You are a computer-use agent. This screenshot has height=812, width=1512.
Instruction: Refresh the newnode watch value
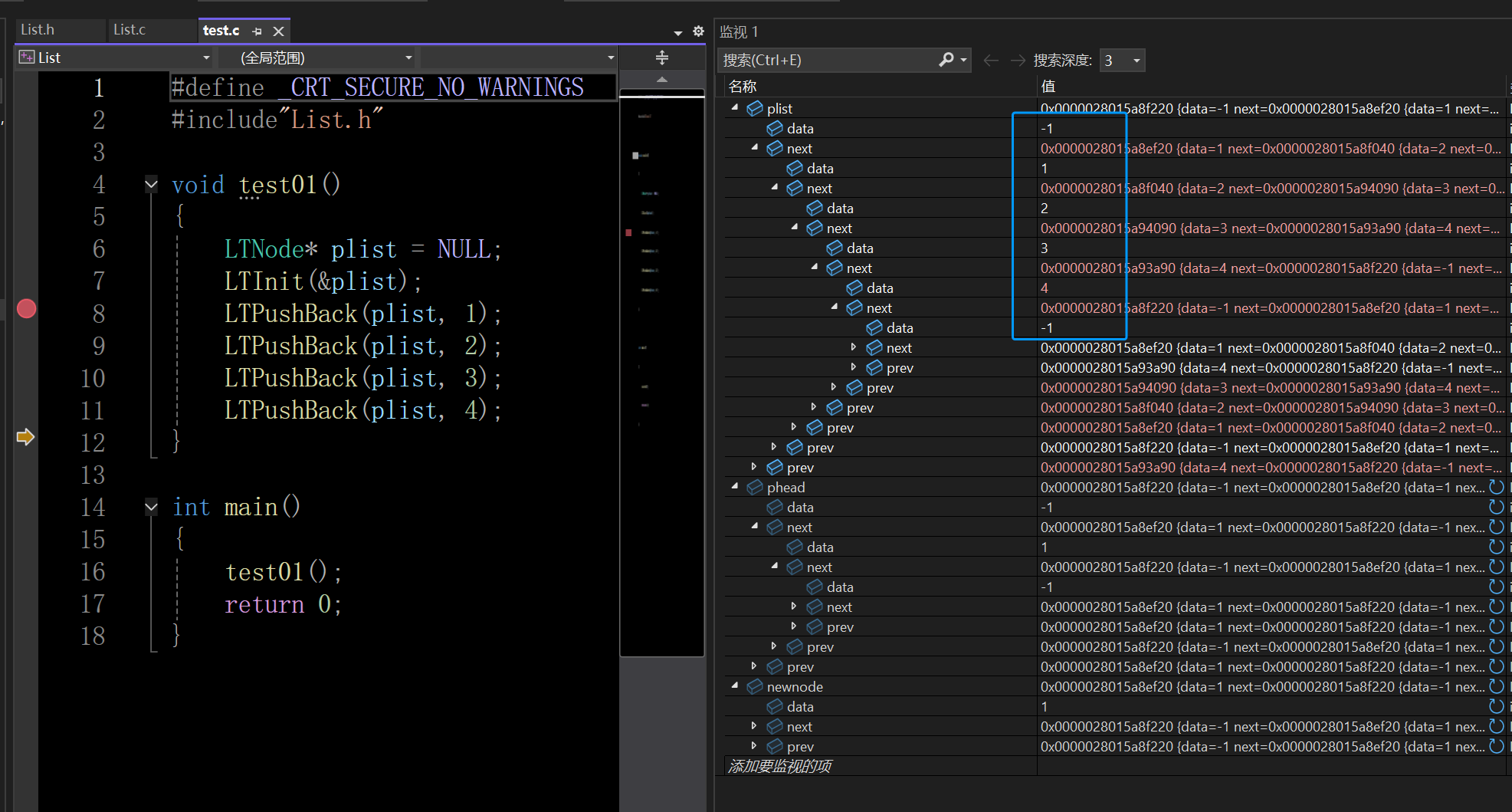[x=1496, y=686]
